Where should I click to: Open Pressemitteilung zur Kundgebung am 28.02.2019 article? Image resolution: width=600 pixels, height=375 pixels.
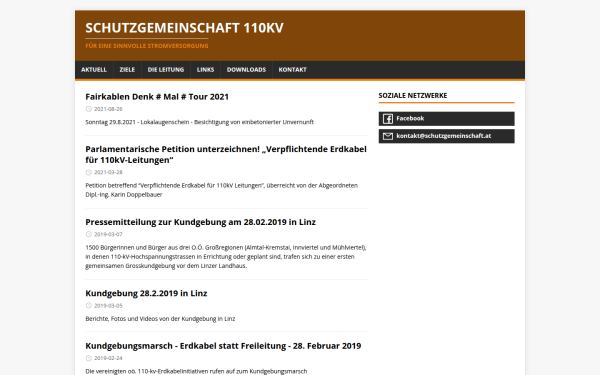pos(201,222)
